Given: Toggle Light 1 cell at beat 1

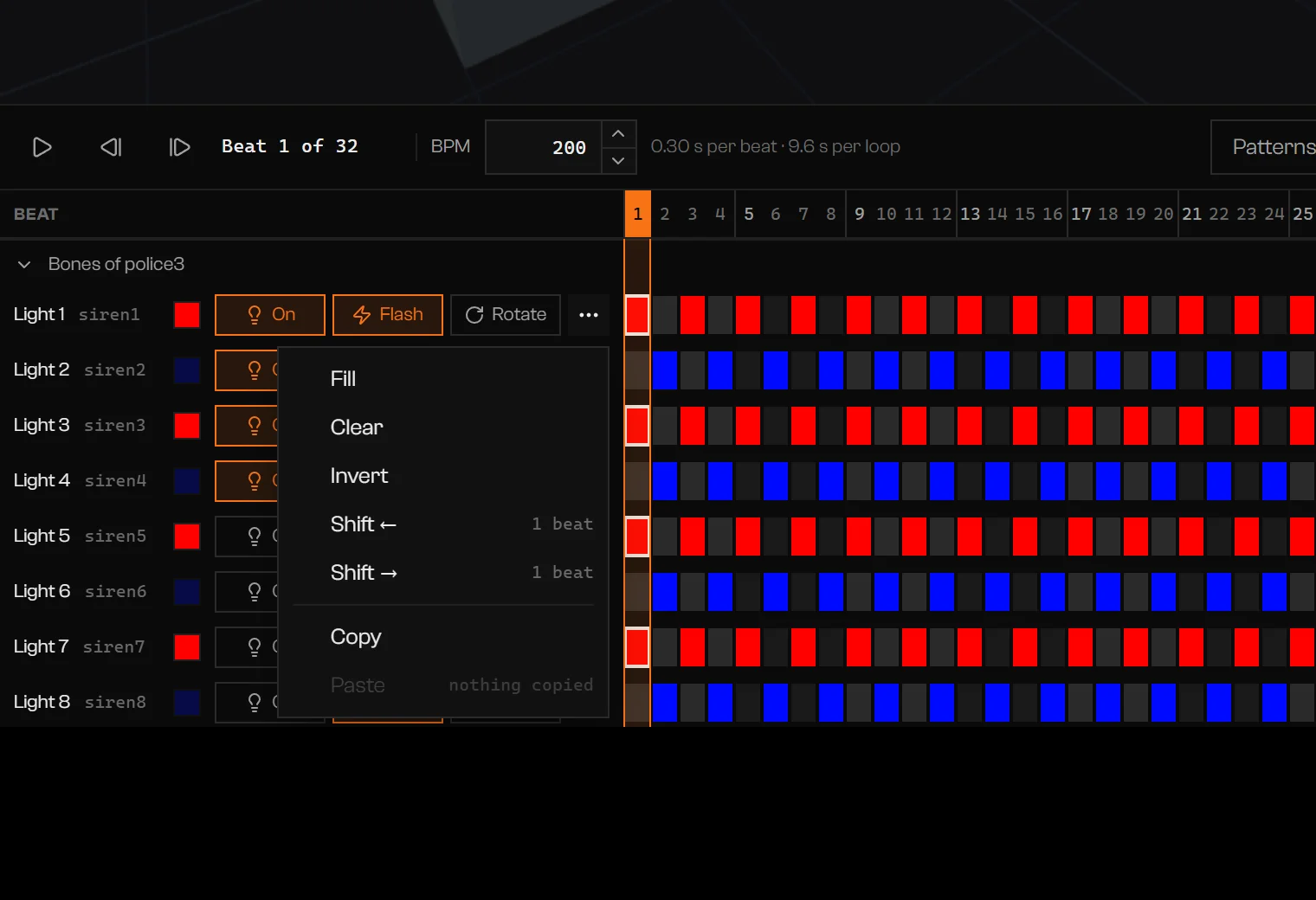Looking at the screenshot, I should (x=637, y=315).
